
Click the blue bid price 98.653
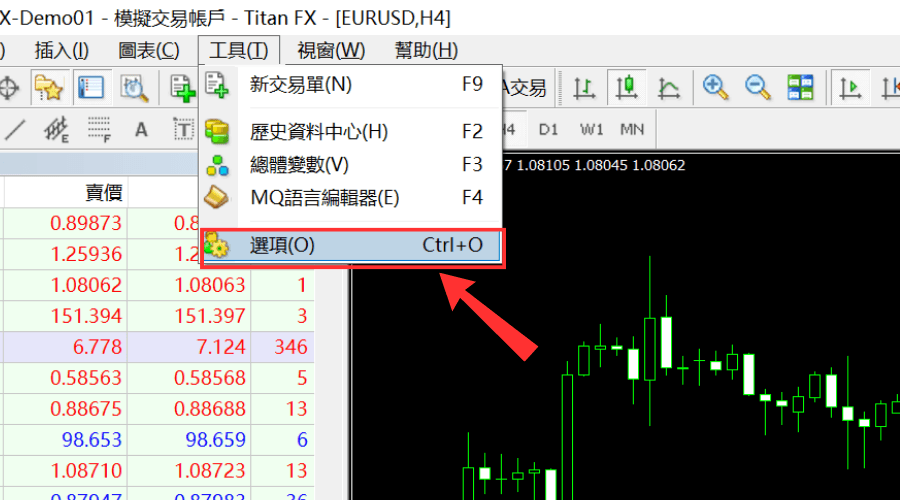(92, 440)
